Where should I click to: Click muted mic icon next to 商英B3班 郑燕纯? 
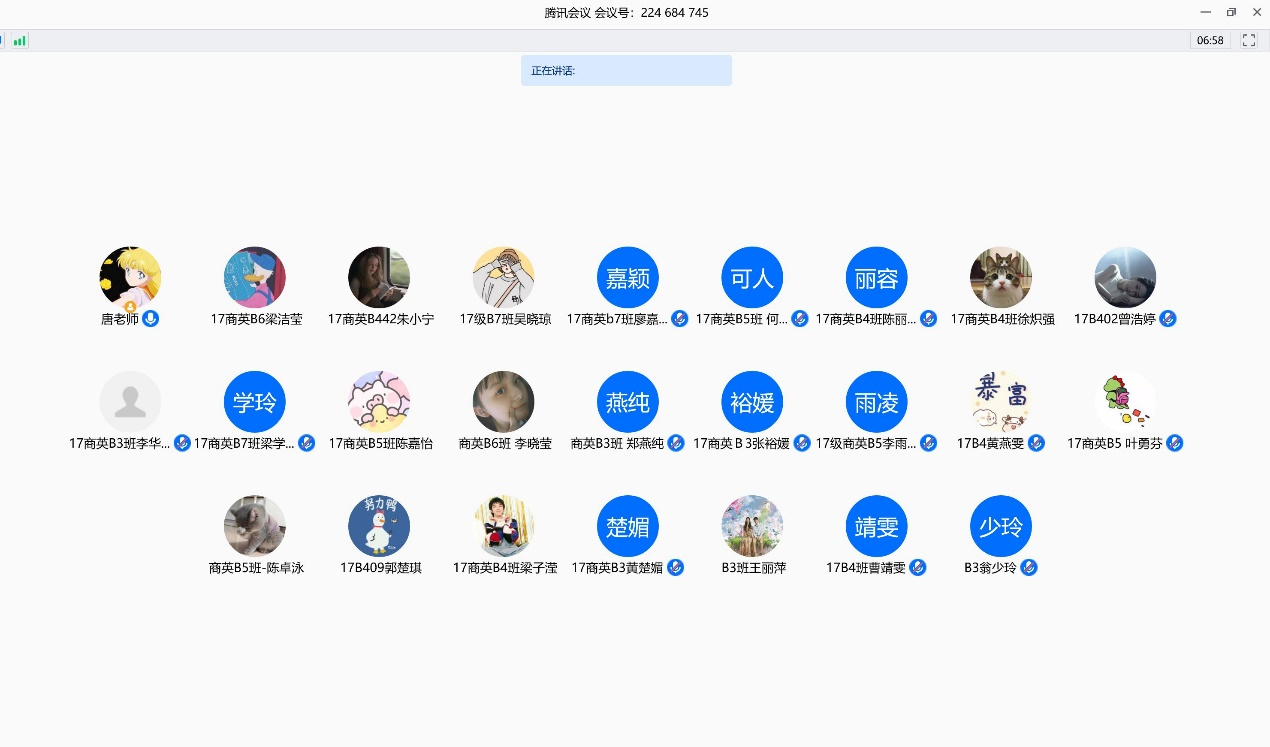point(676,443)
